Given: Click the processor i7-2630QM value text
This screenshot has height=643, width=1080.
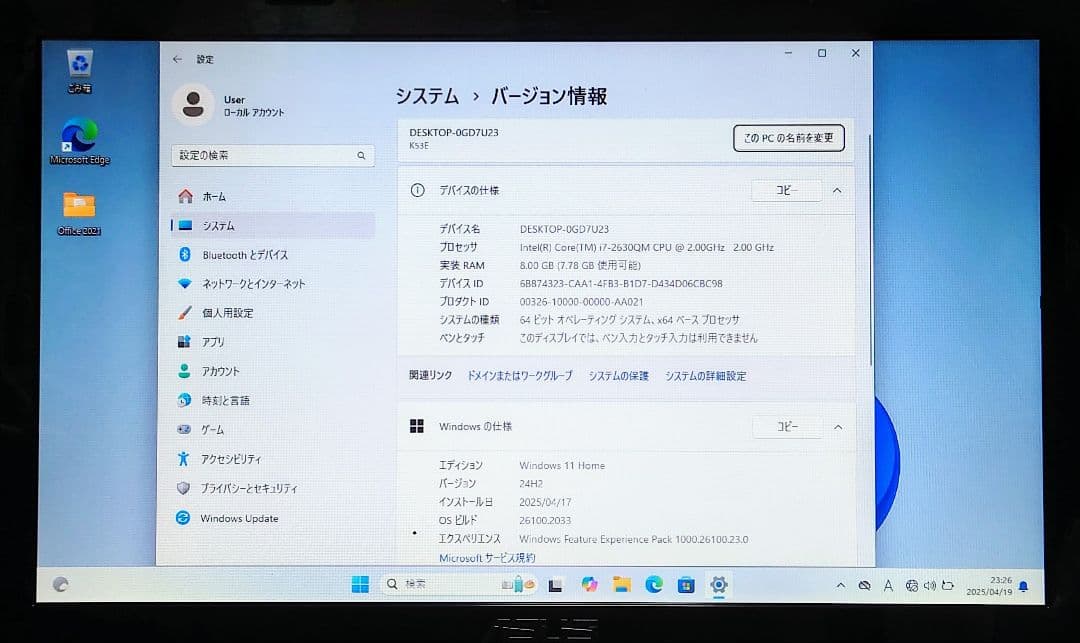Looking at the screenshot, I should (x=647, y=247).
